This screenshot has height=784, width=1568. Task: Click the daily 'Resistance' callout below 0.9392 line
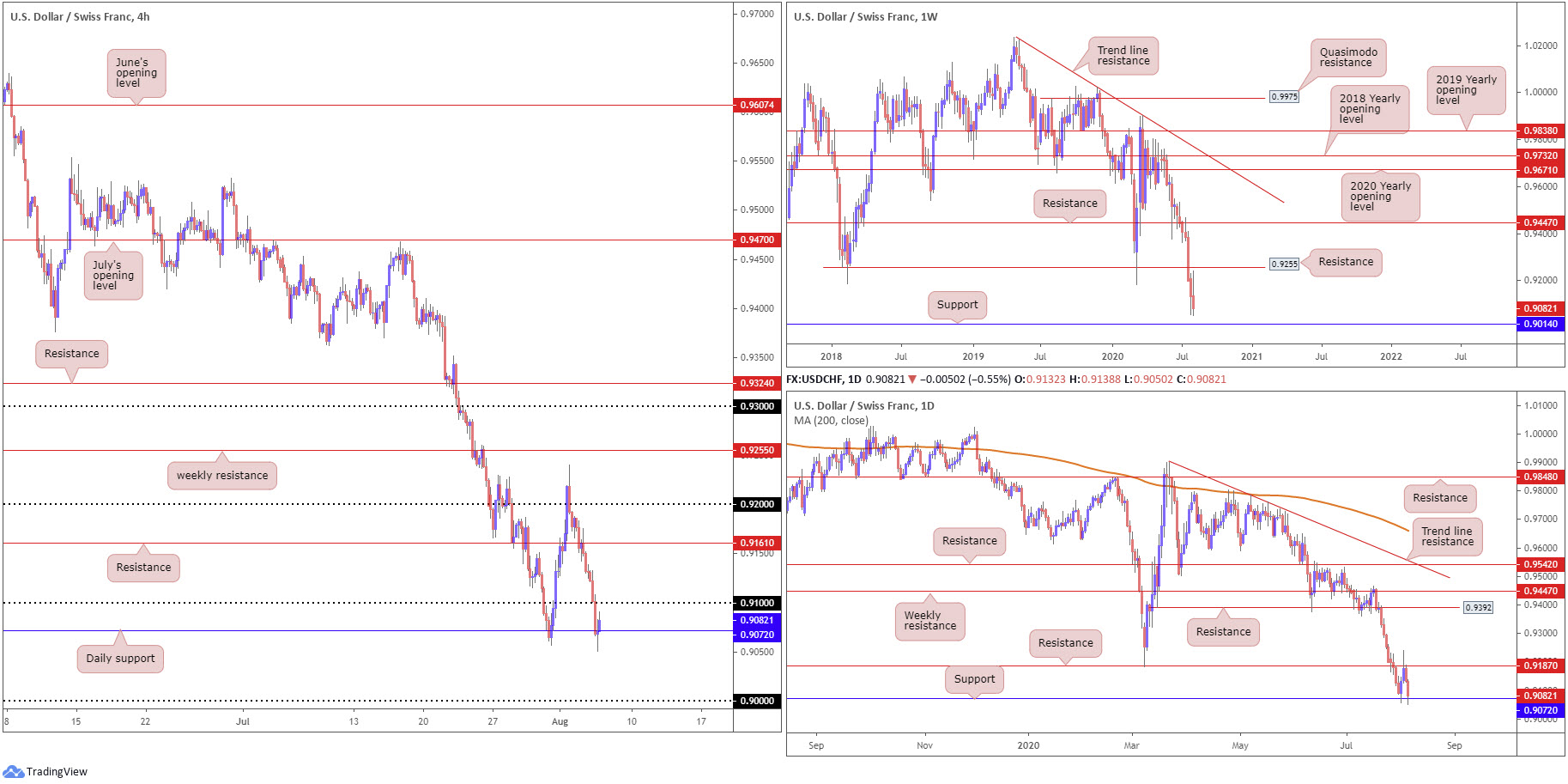pyautogui.click(x=1223, y=632)
